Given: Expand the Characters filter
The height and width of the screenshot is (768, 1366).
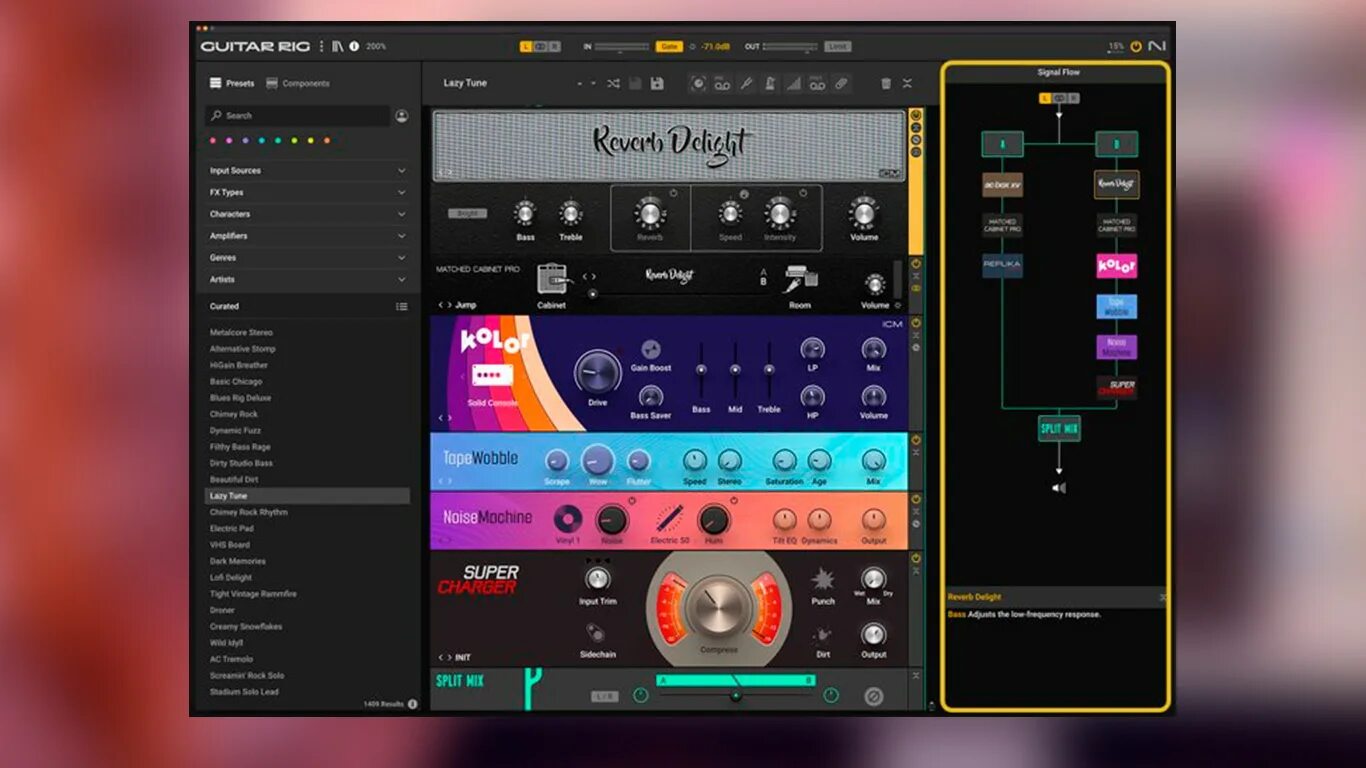Looking at the screenshot, I should [308, 214].
